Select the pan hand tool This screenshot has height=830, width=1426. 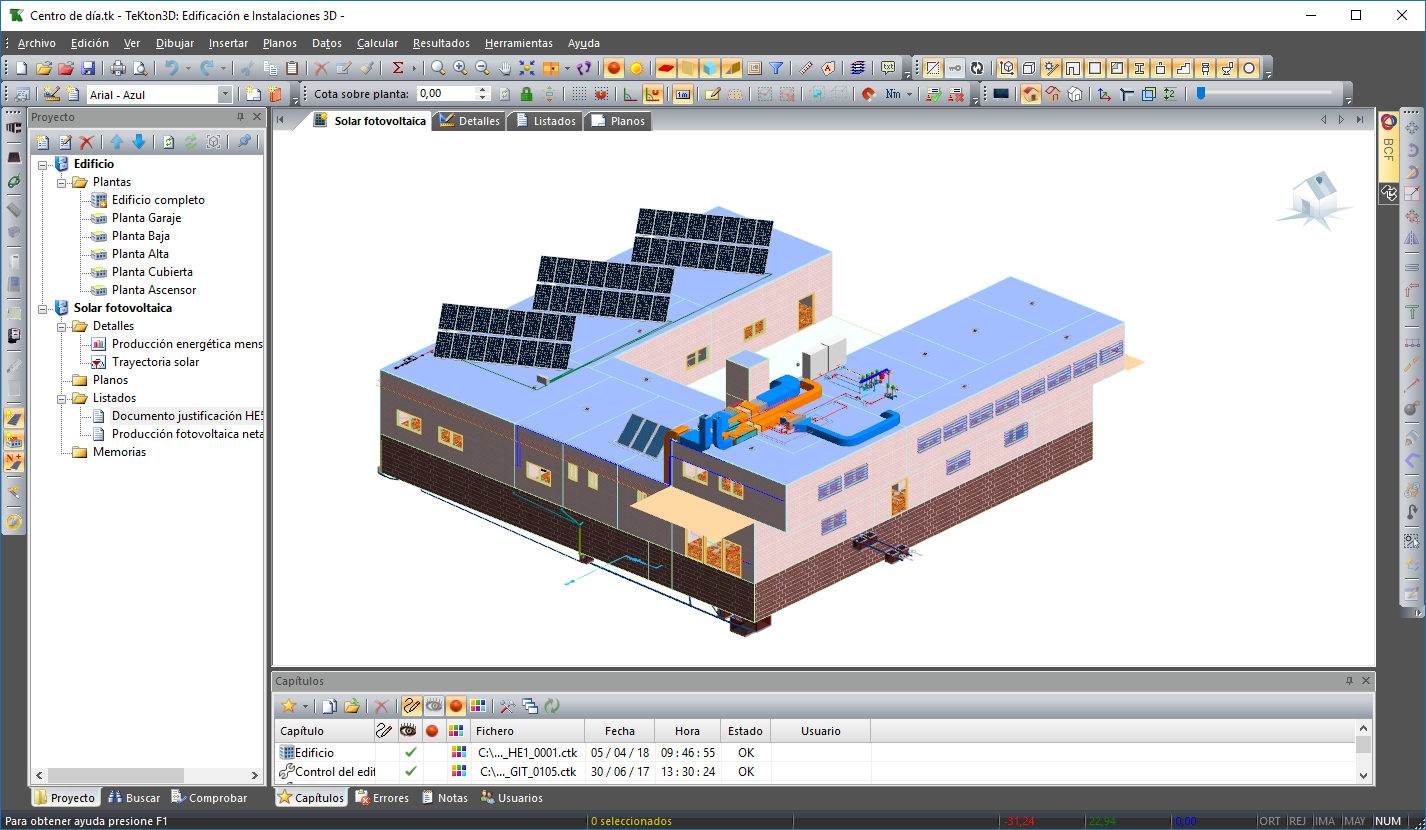tap(505, 68)
